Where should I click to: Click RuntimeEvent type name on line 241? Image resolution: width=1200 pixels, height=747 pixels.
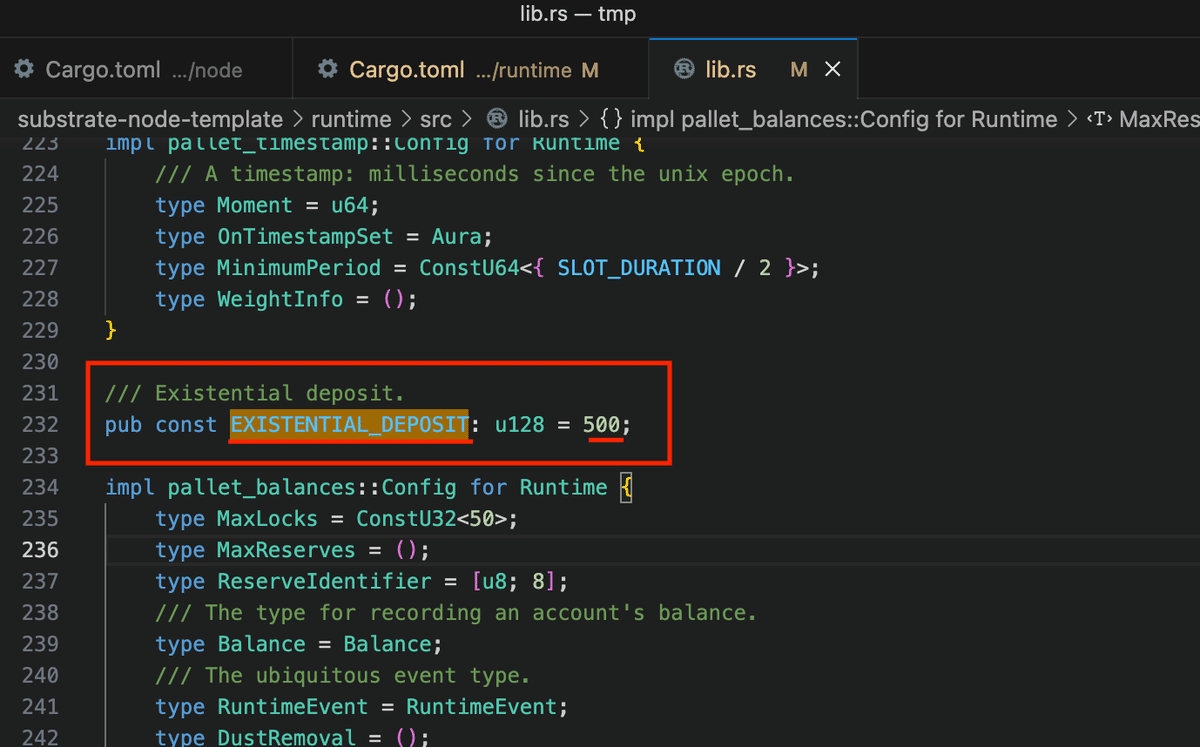click(x=293, y=707)
